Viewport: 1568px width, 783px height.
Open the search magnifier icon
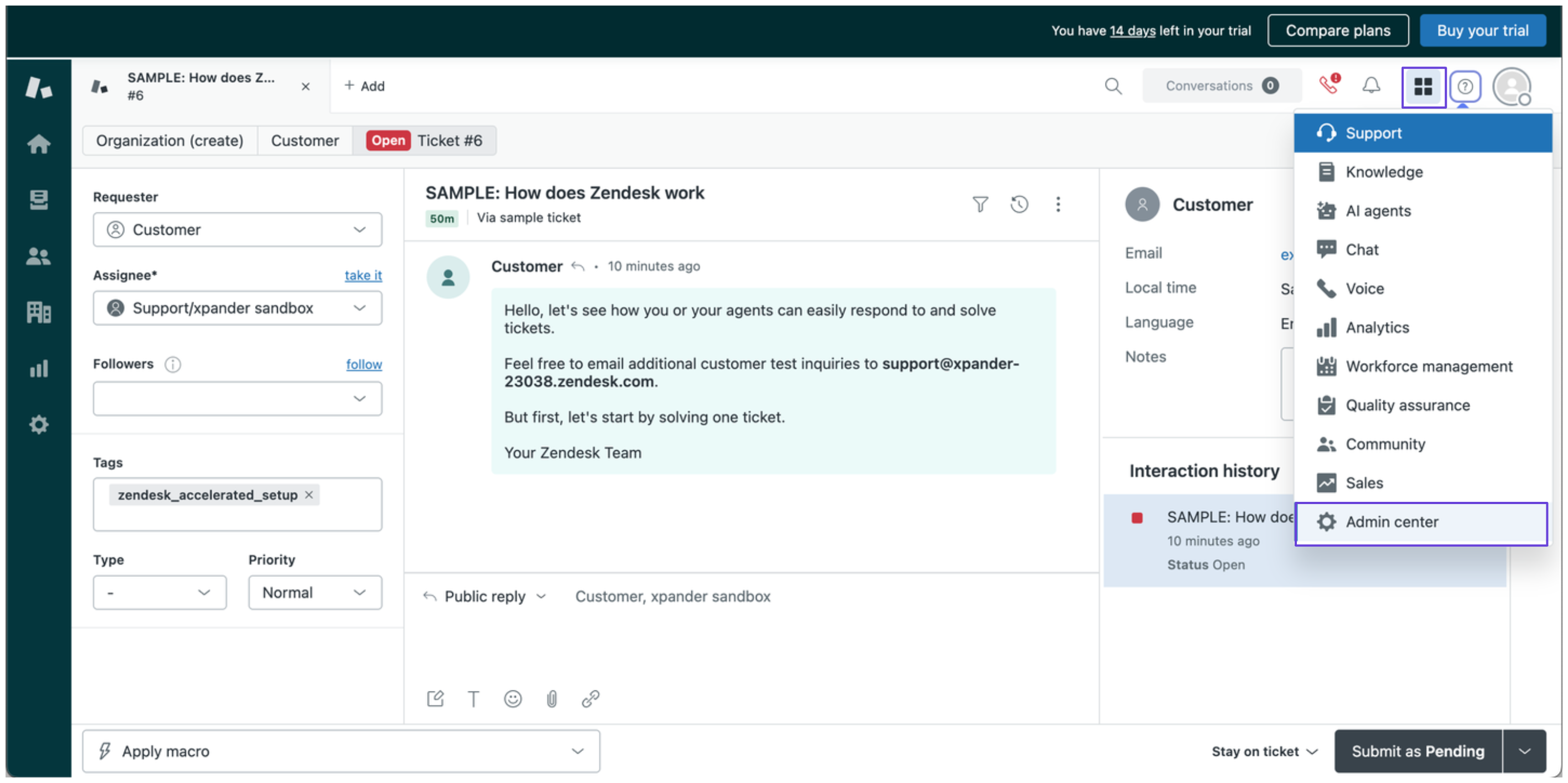1113,87
